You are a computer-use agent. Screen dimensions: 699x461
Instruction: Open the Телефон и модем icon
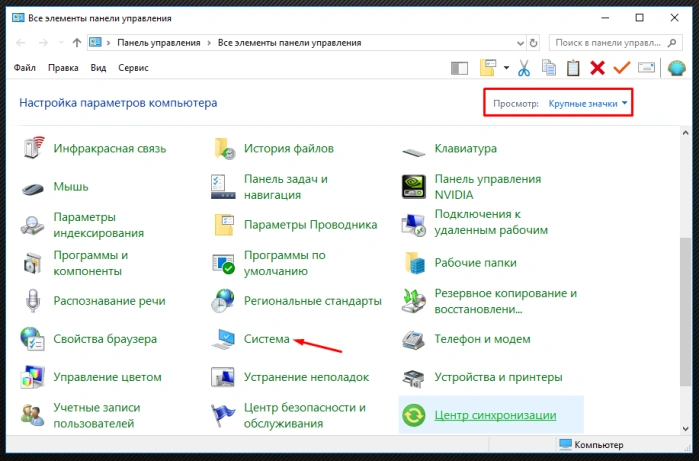(x=414, y=340)
